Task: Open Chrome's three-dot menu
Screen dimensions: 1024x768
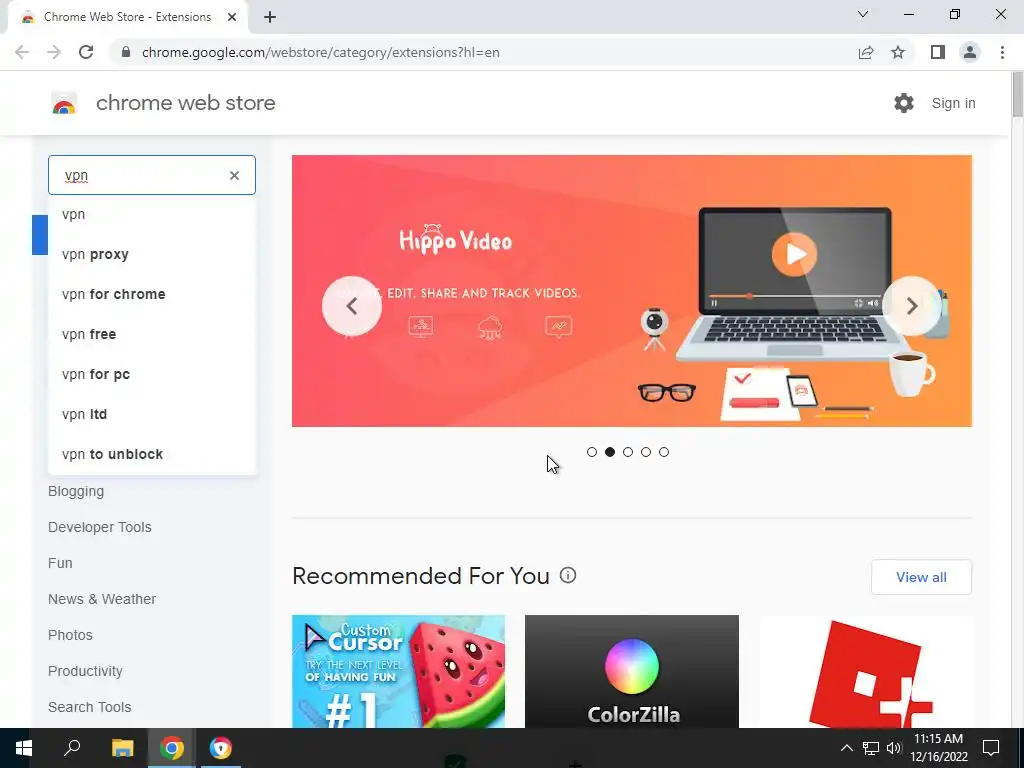Action: click(x=1002, y=52)
